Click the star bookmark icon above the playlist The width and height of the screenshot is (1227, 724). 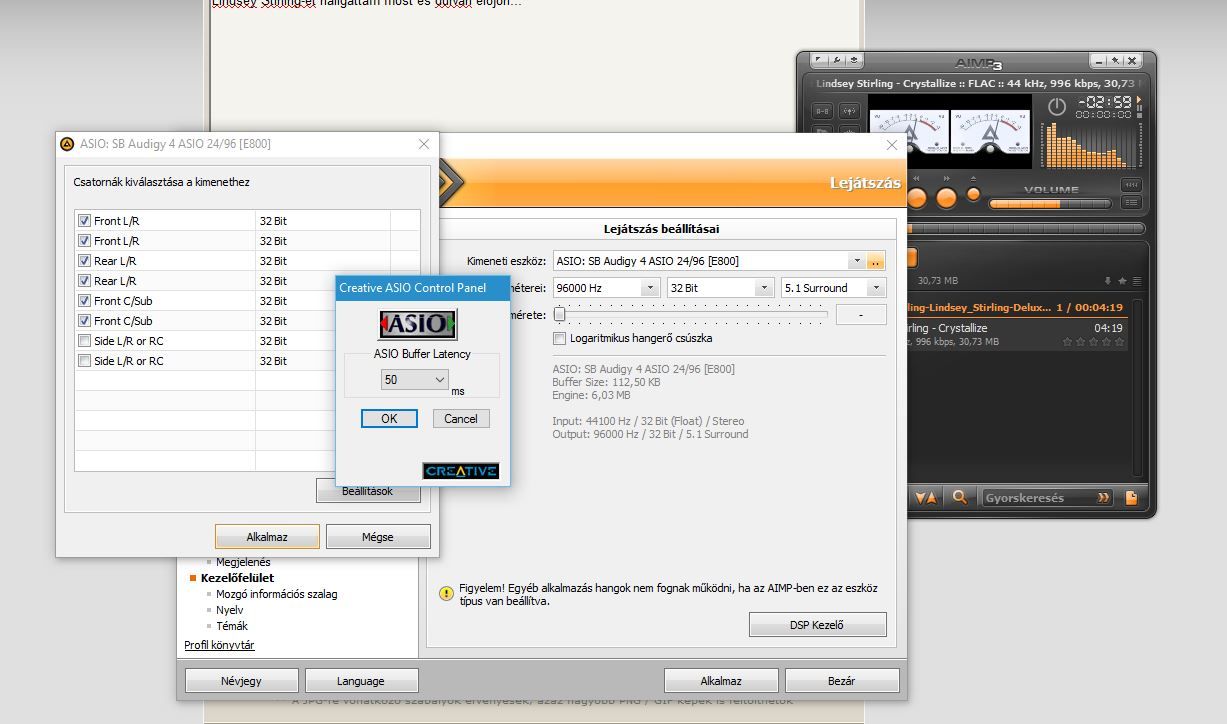click(1122, 281)
